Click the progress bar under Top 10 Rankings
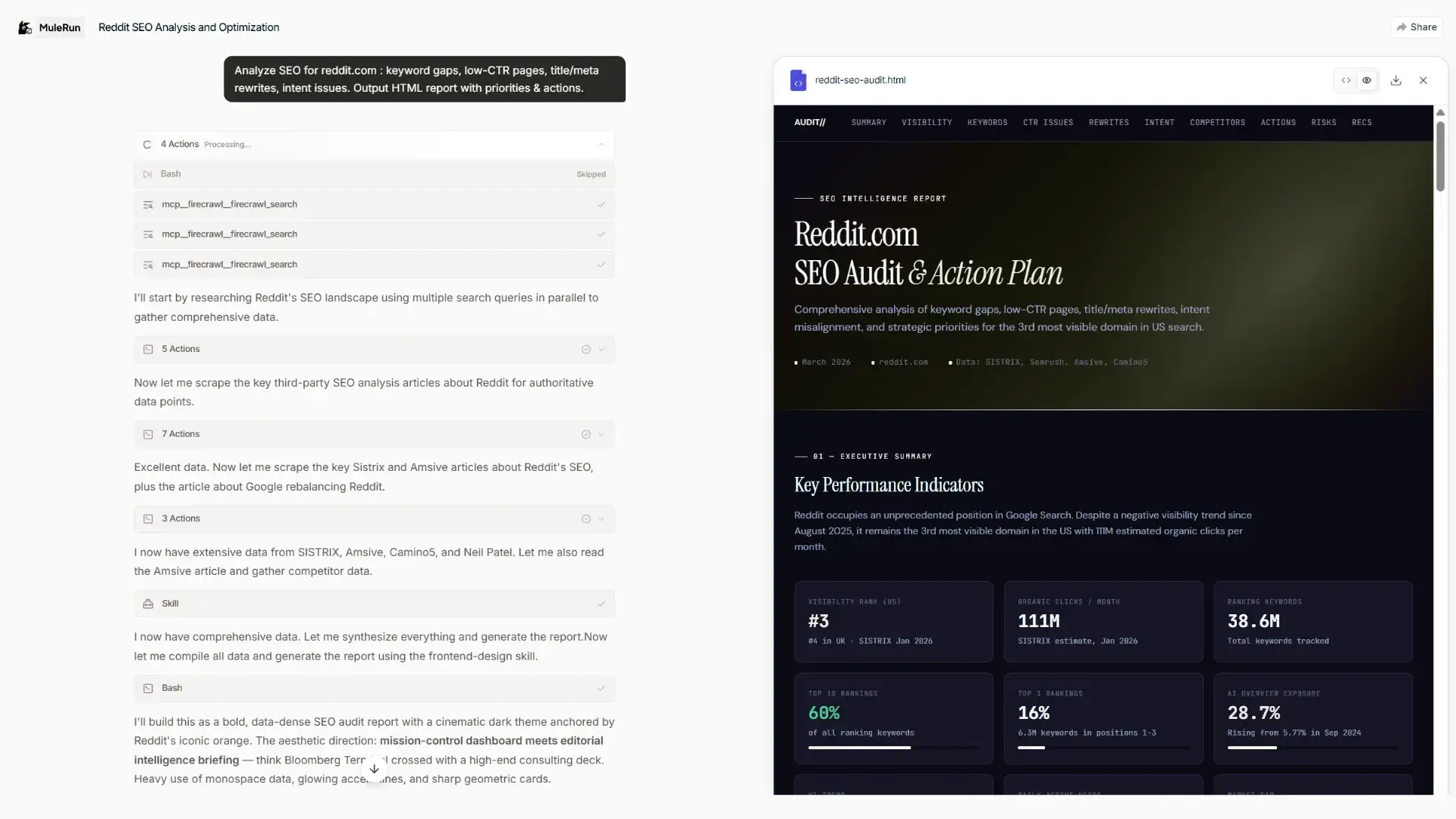The width and height of the screenshot is (1456, 819). 893,747
